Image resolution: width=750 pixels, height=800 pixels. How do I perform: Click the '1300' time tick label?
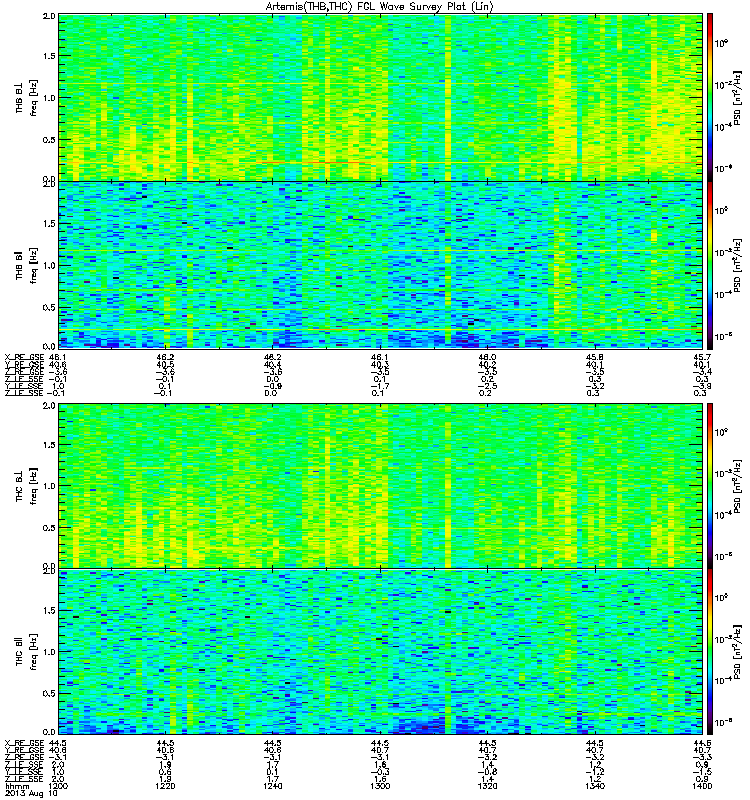coord(380,786)
